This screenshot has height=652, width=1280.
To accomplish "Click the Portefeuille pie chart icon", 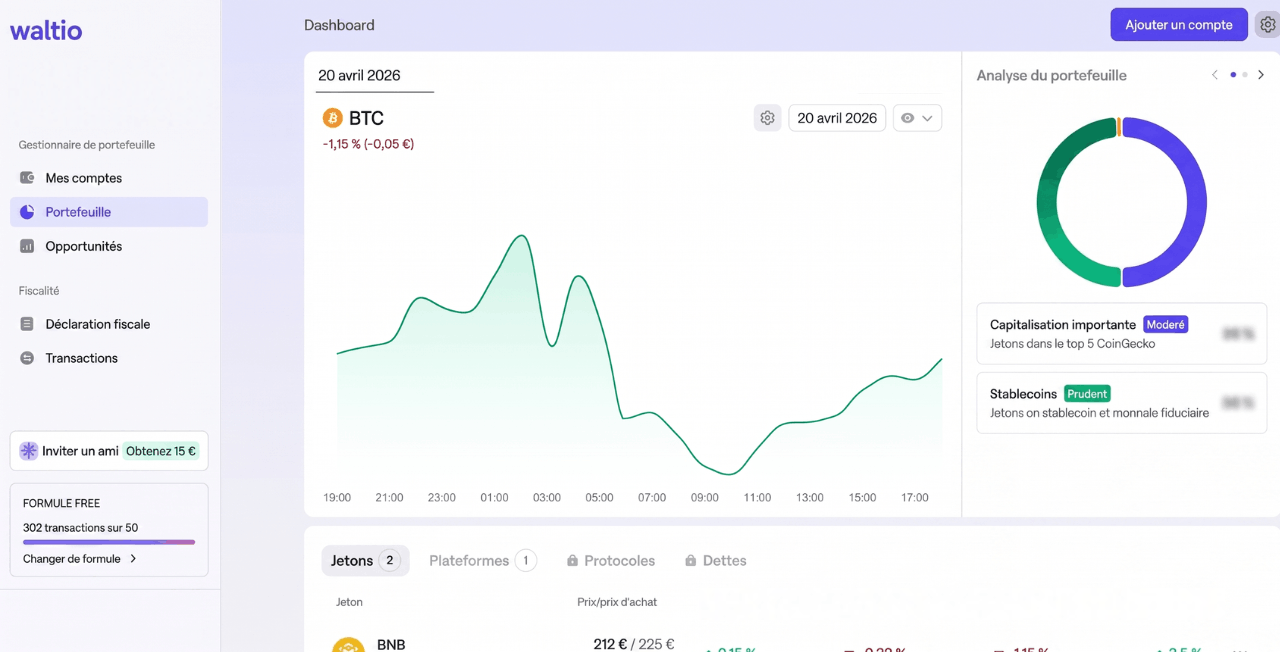I will (x=27, y=212).
